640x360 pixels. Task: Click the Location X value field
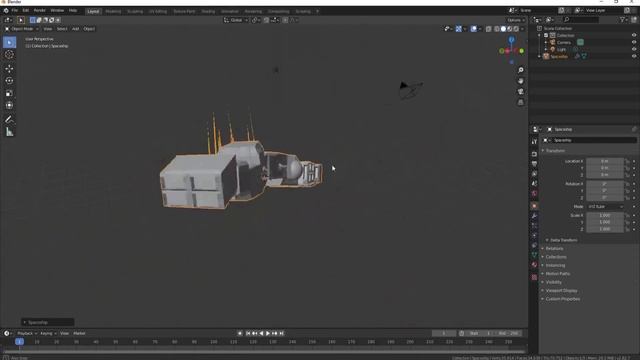coord(605,161)
